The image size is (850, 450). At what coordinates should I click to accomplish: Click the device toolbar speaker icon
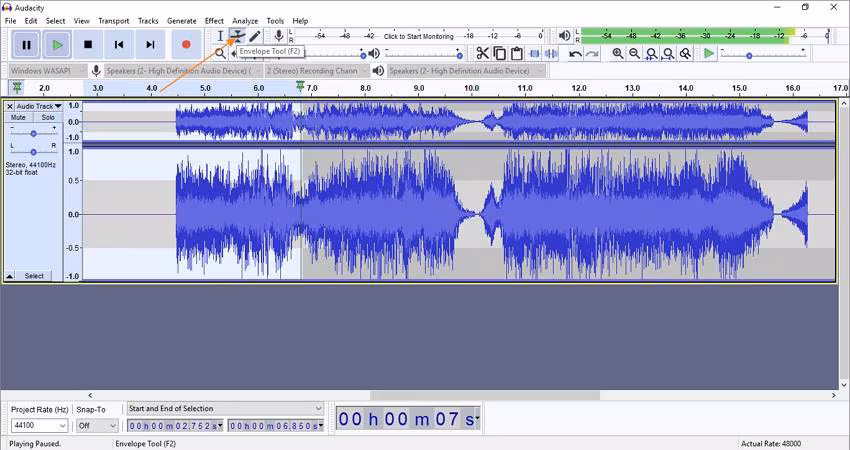click(x=378, y=70)
